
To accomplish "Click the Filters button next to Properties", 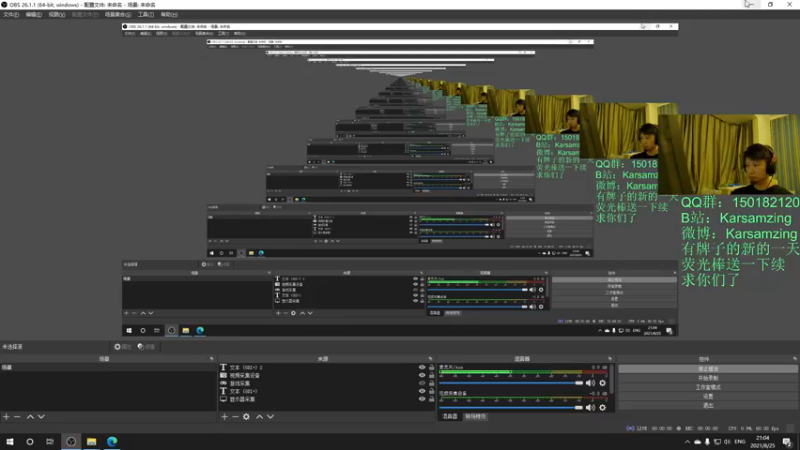I will coord(146,346).
